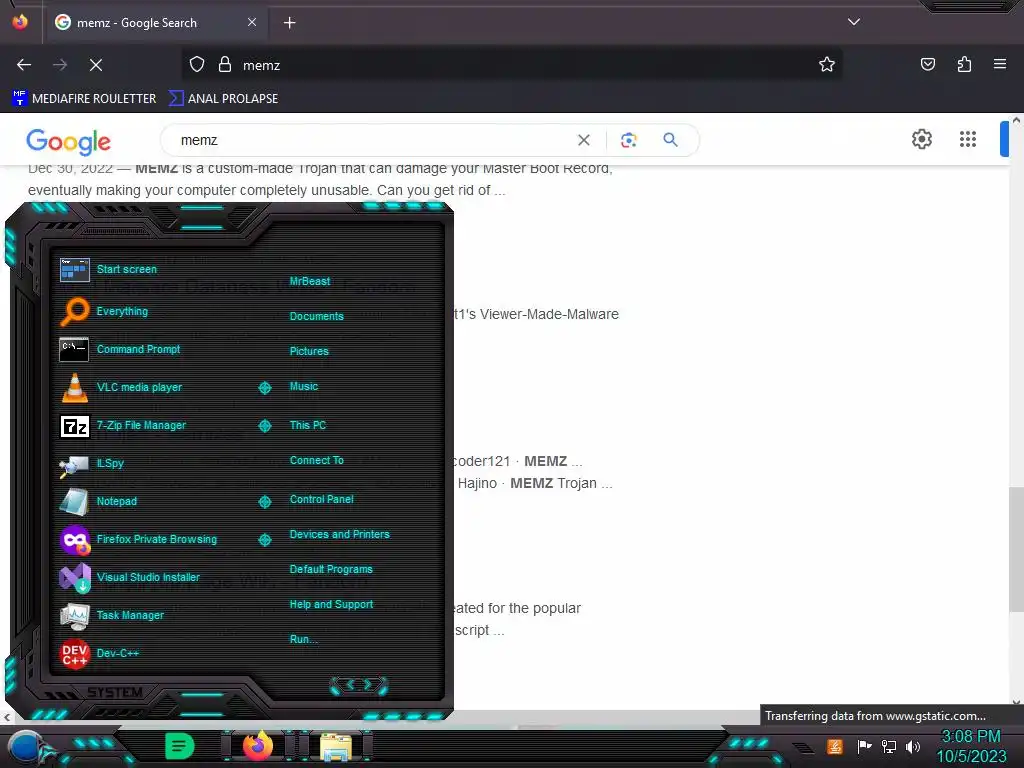Launch Visual Studio Installer
The image size is (1024, 768).
coord(130,577)
